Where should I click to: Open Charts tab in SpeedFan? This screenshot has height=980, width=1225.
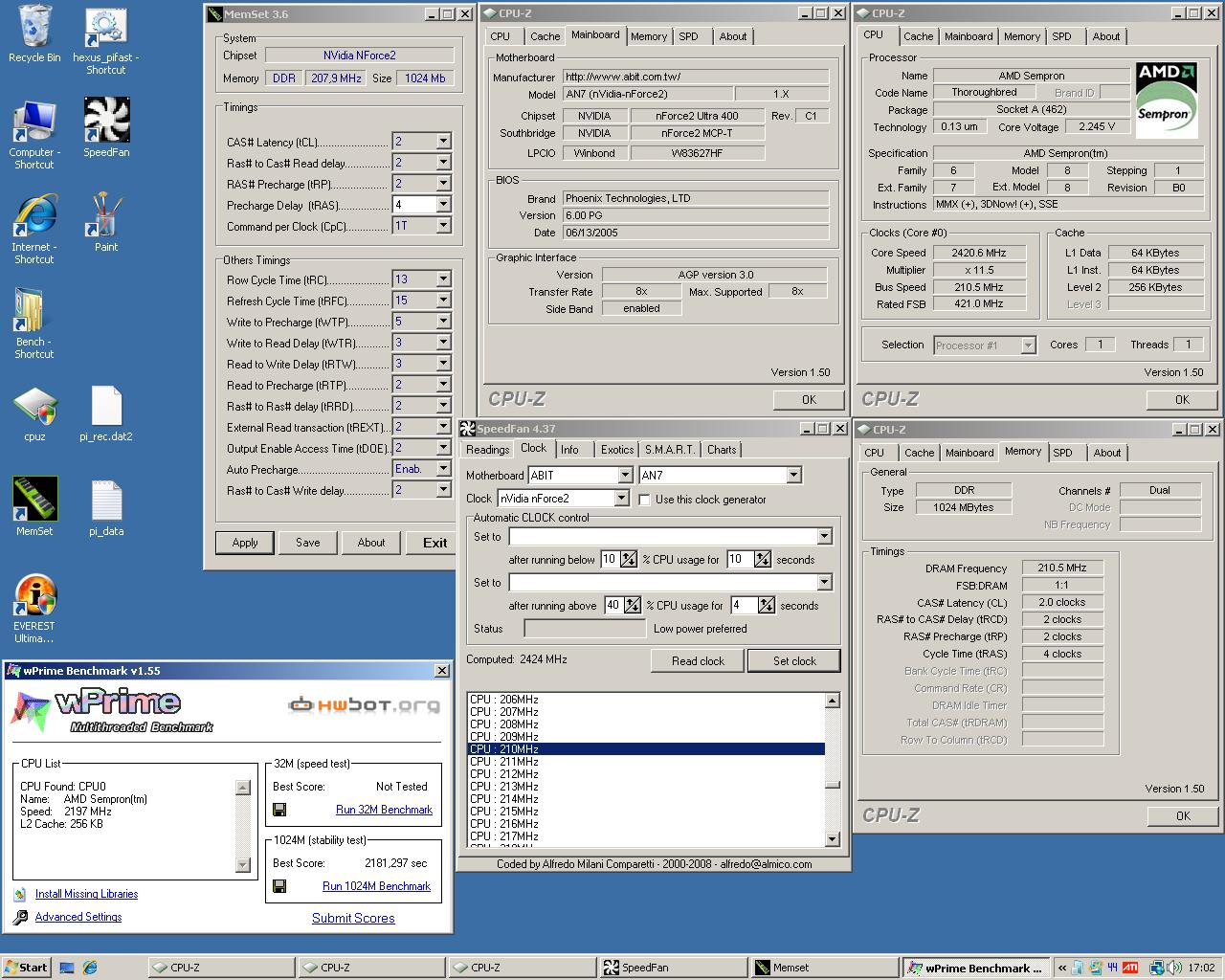[722, 450]
